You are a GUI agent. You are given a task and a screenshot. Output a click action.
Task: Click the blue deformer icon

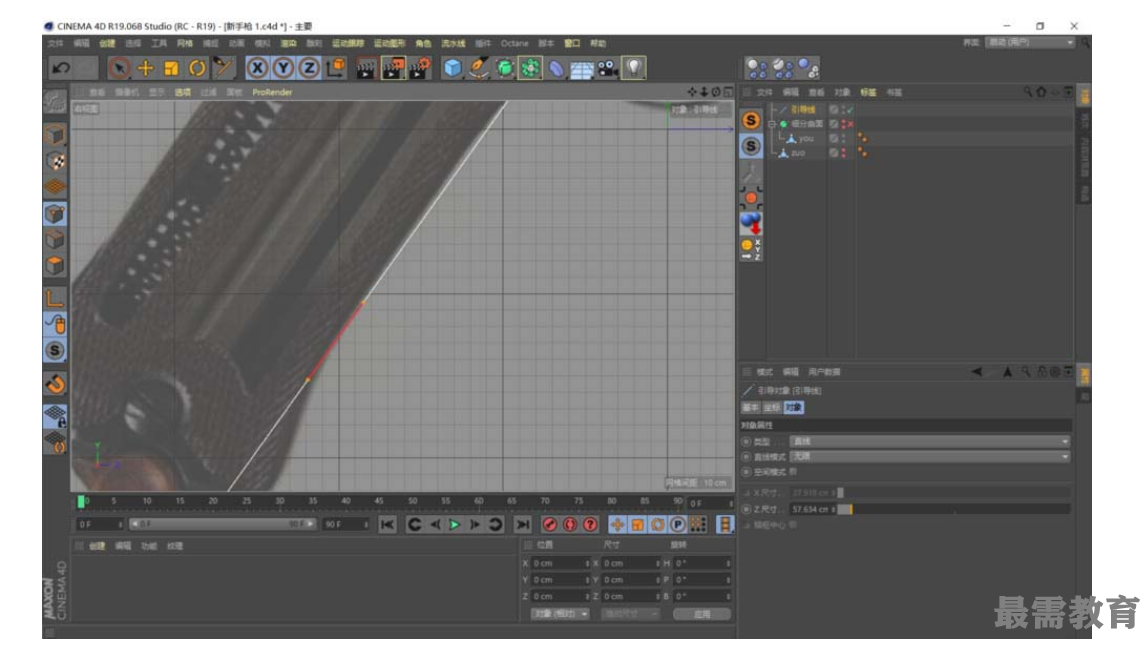556,68
